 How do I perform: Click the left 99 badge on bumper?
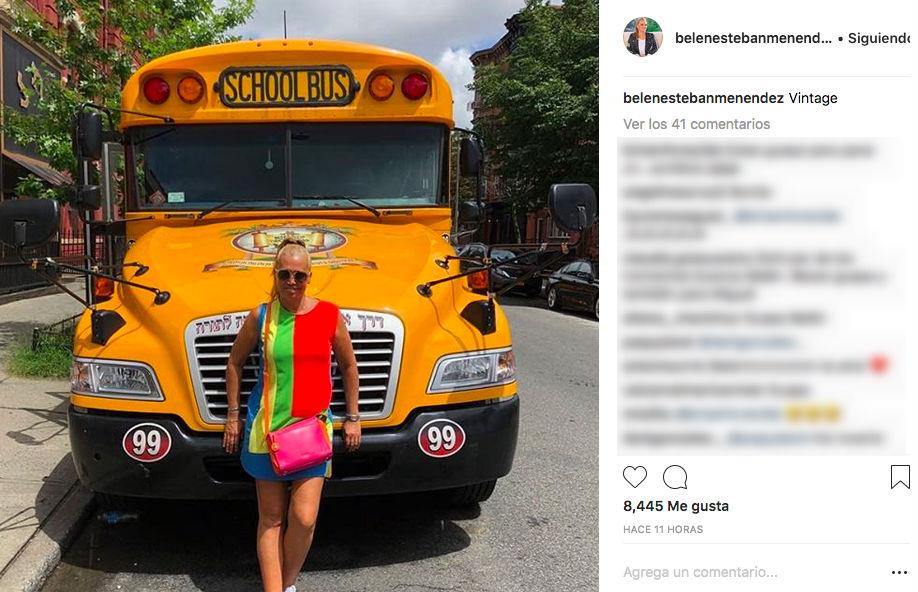146,442
